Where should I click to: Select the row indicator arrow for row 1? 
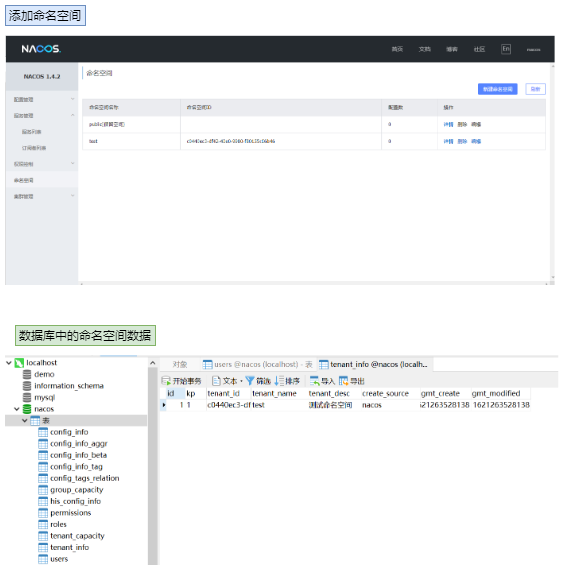[164, 405]
